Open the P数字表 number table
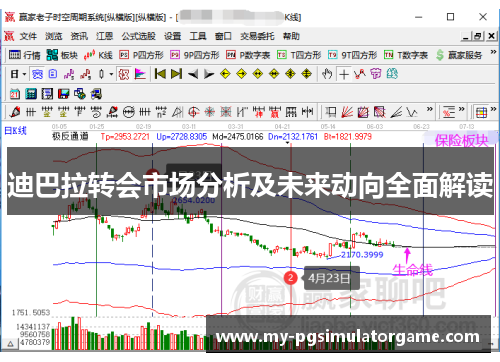Screen dimensions: 500x362 (x=248, y=55)
